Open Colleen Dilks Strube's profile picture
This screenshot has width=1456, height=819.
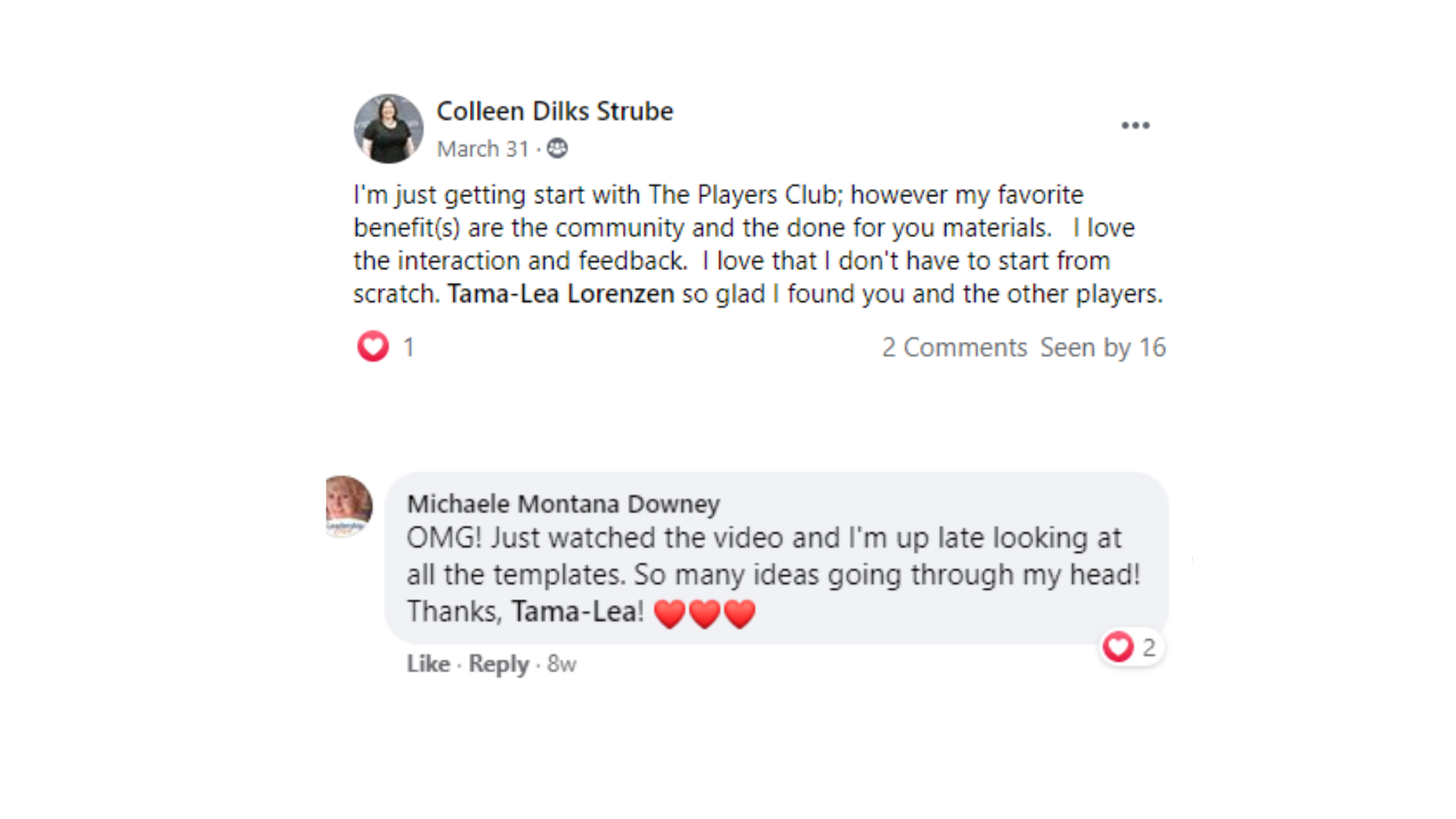[388, 129]
